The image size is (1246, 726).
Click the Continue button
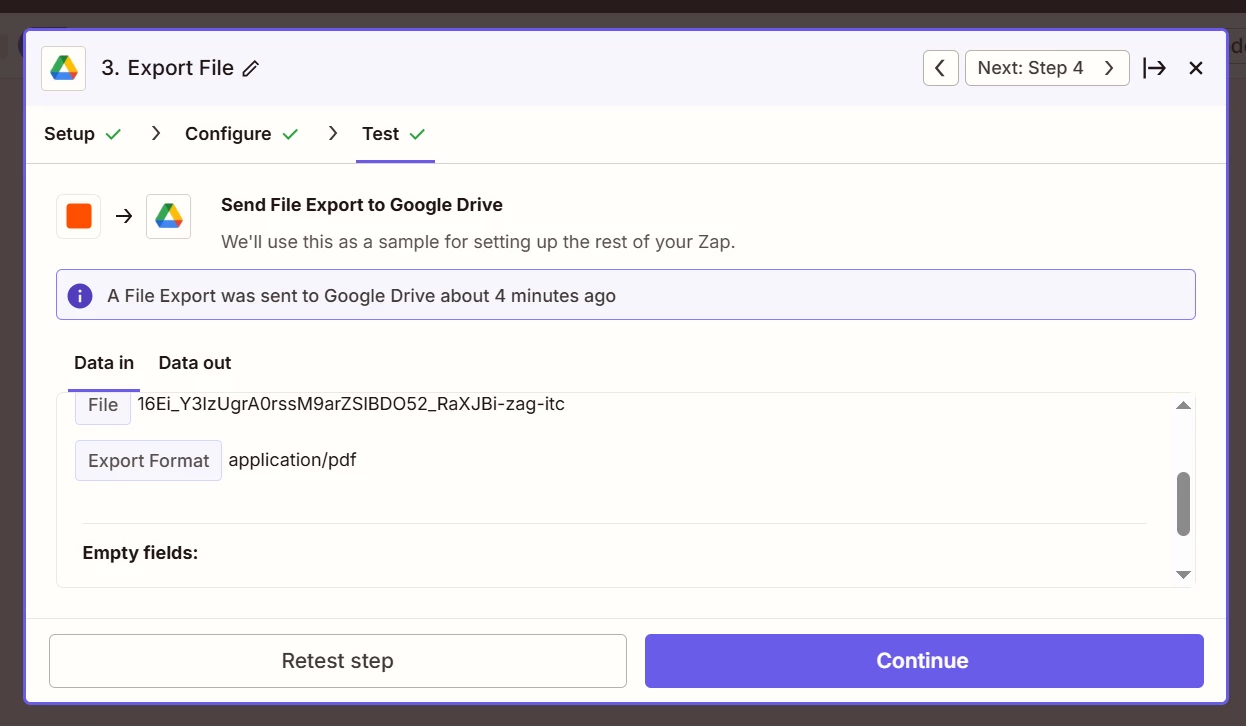pos(924,661)
